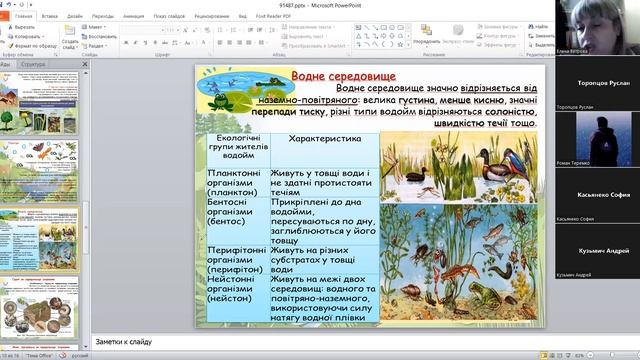Open the Insert (Вставка) ribbon tab

click(x=49, y=16)
